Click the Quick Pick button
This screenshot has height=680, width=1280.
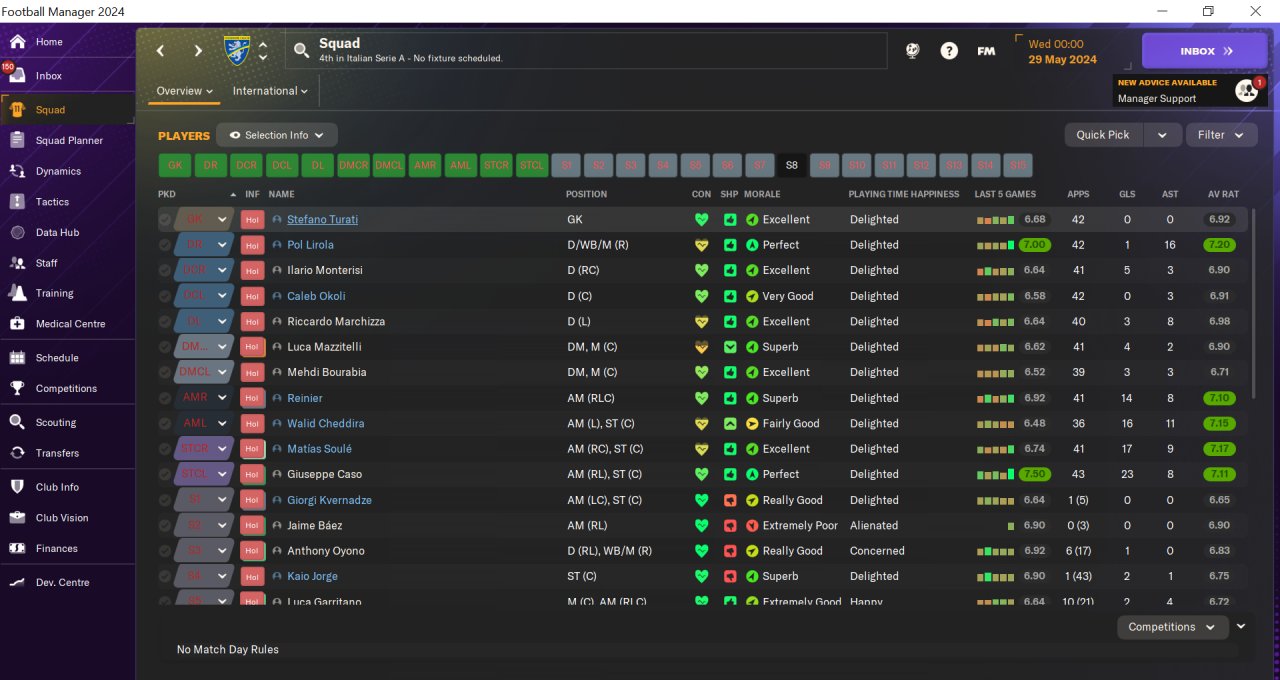click(x=1103, y=135)
